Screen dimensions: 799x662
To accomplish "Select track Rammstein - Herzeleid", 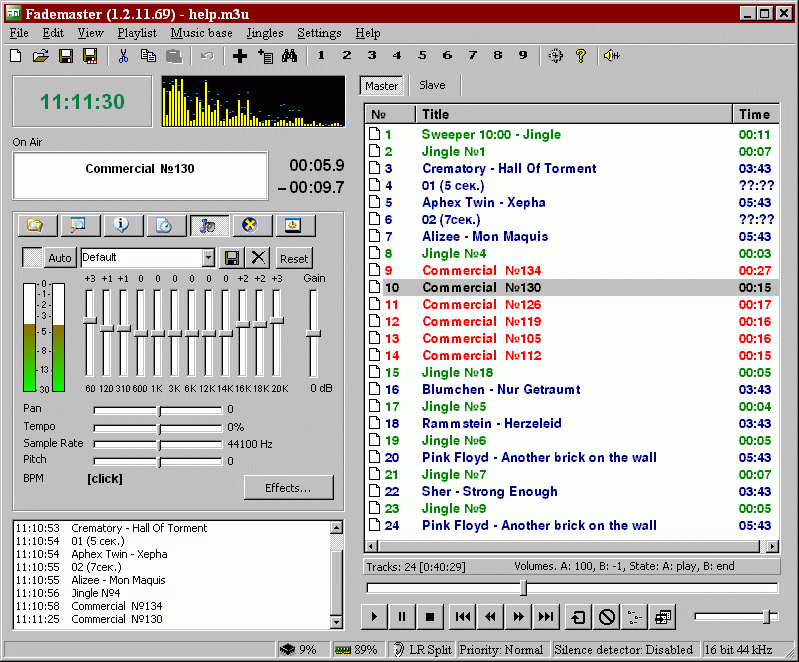I will (x=572, y=423).
